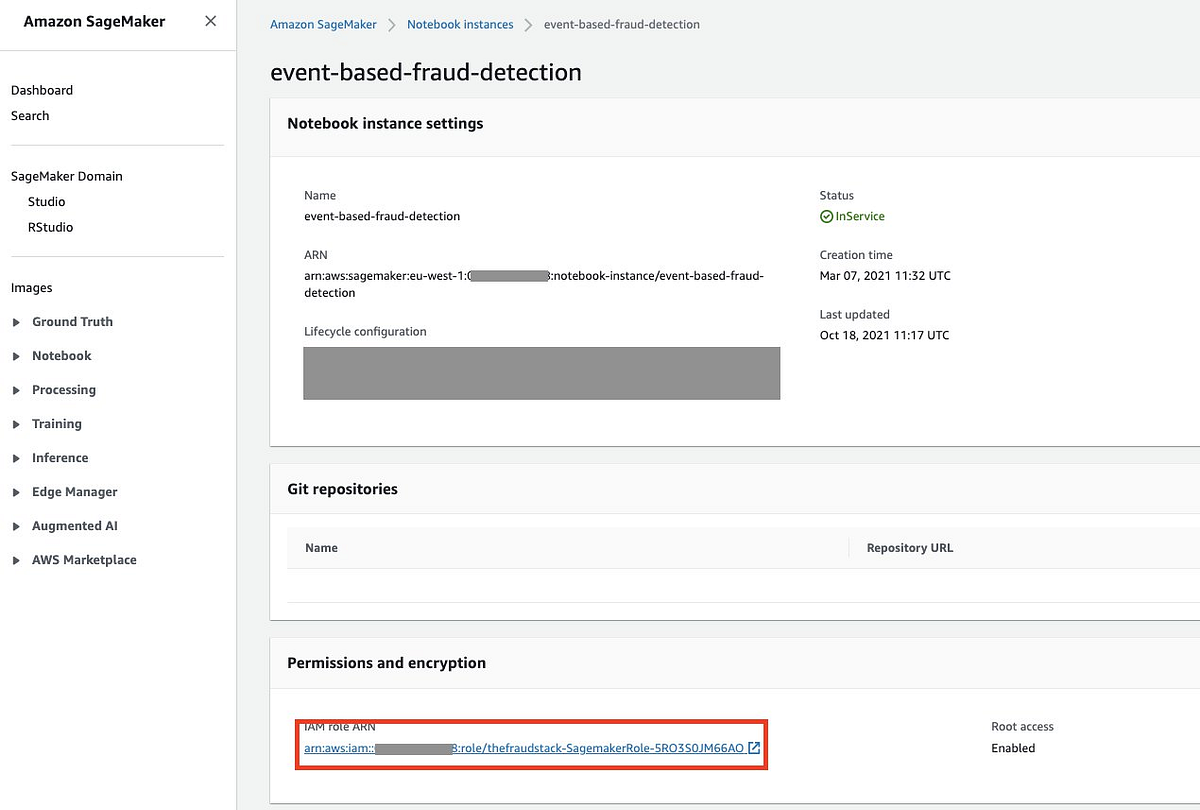Viewport: 1200px width, 810px height.
Task: Click the Amazon SageMaker breadcrumb link
Action: pos(322,24)
